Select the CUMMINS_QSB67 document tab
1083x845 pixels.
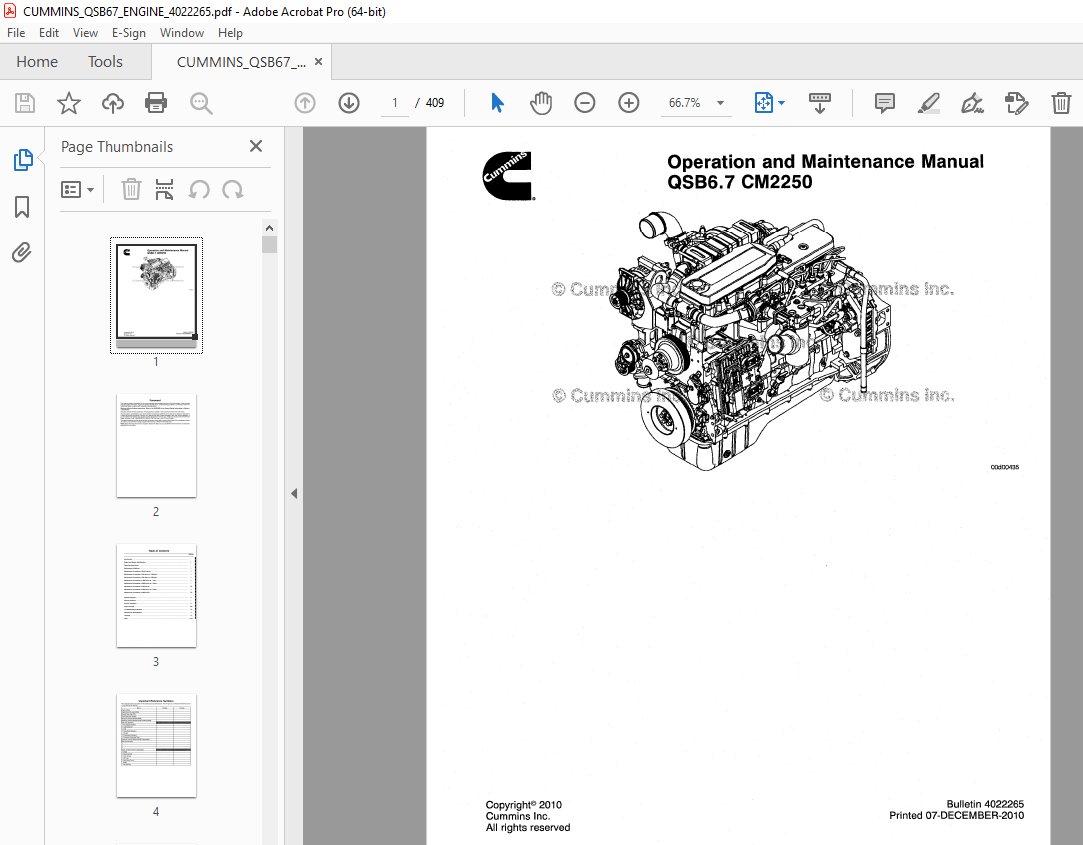[x=241, y=62]
